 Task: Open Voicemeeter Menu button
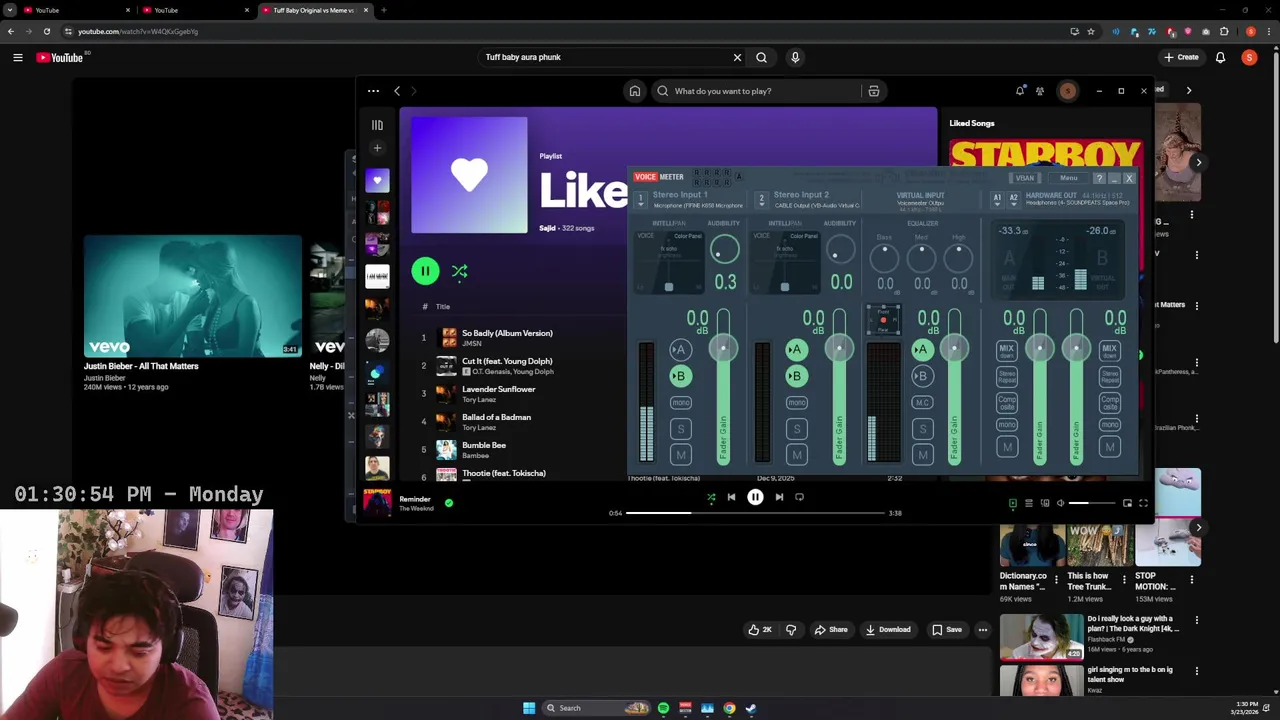pyautogui.click(x=1068, y=178)
